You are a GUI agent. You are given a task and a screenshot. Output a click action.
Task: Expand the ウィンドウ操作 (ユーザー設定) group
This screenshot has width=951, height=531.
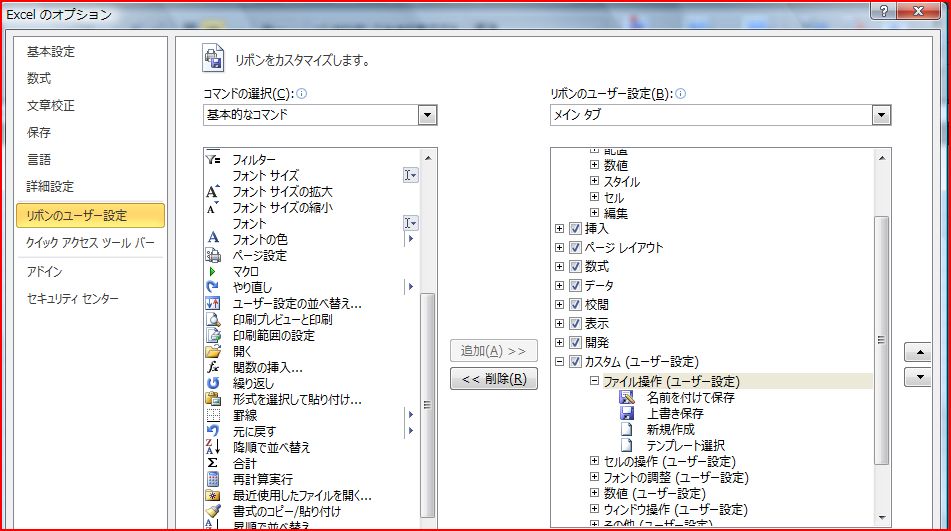tap(594, 509)
